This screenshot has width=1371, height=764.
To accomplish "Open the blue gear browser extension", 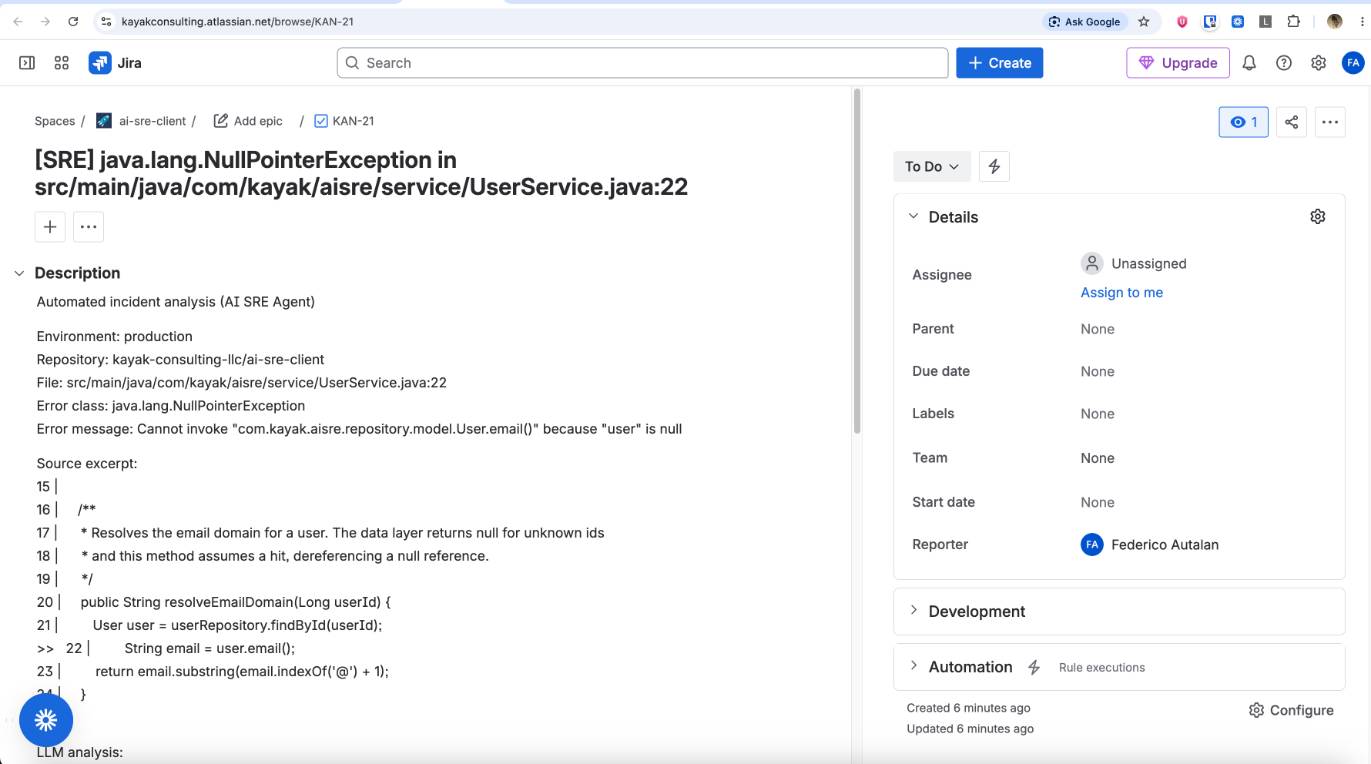I will click(1238, 21).
